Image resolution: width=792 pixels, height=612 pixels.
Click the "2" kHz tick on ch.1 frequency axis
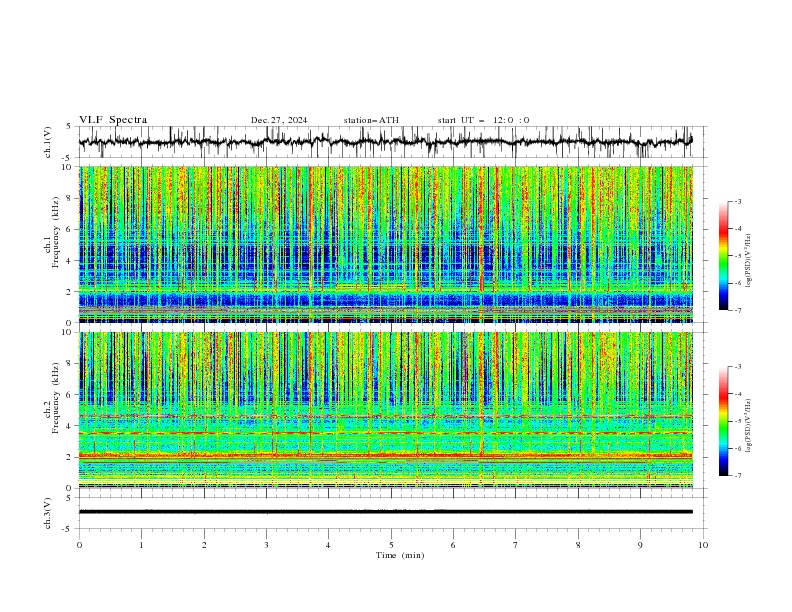tap(70, 292)
